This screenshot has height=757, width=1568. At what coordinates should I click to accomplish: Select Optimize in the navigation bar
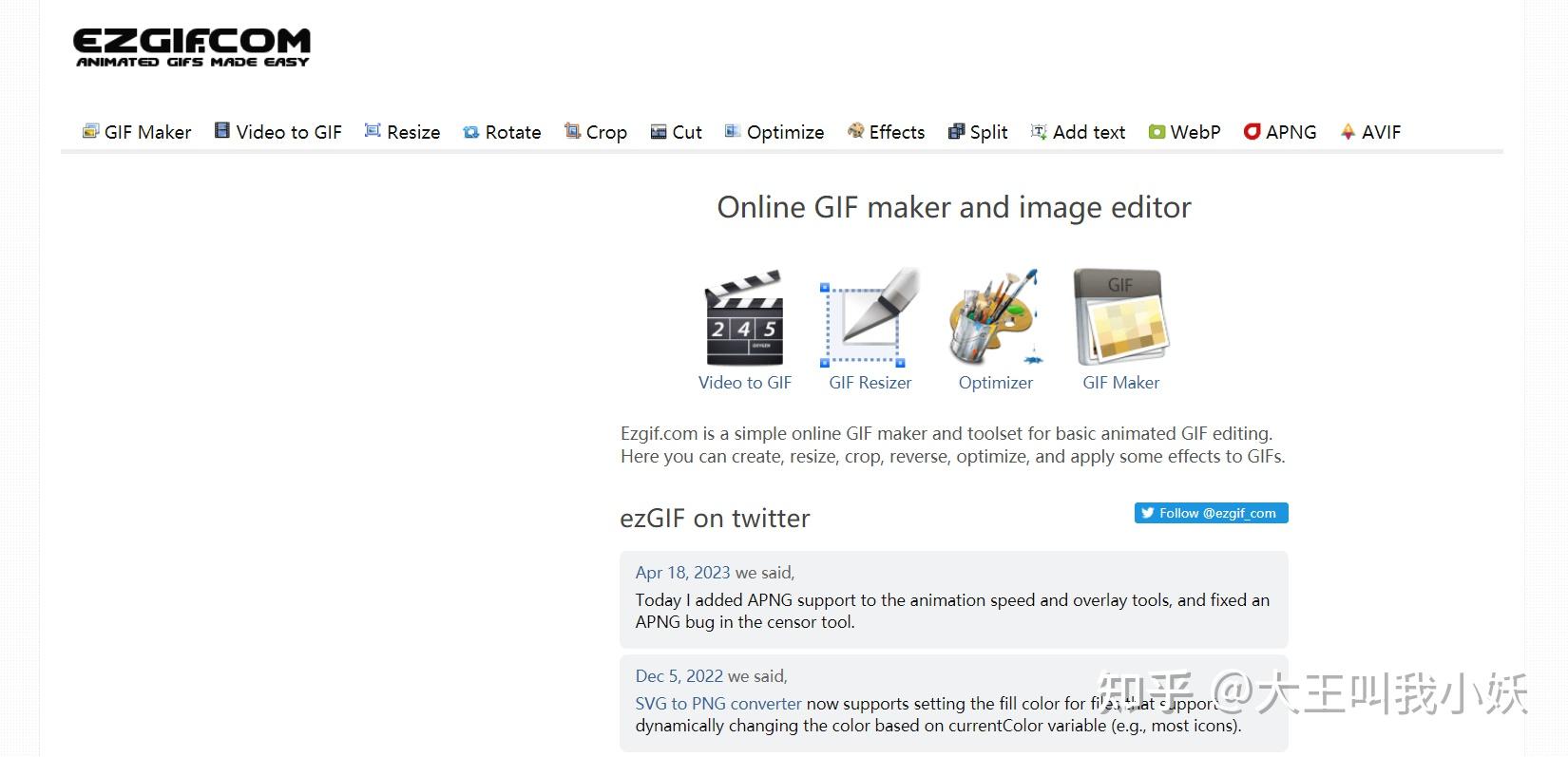[x=774, y=132]
